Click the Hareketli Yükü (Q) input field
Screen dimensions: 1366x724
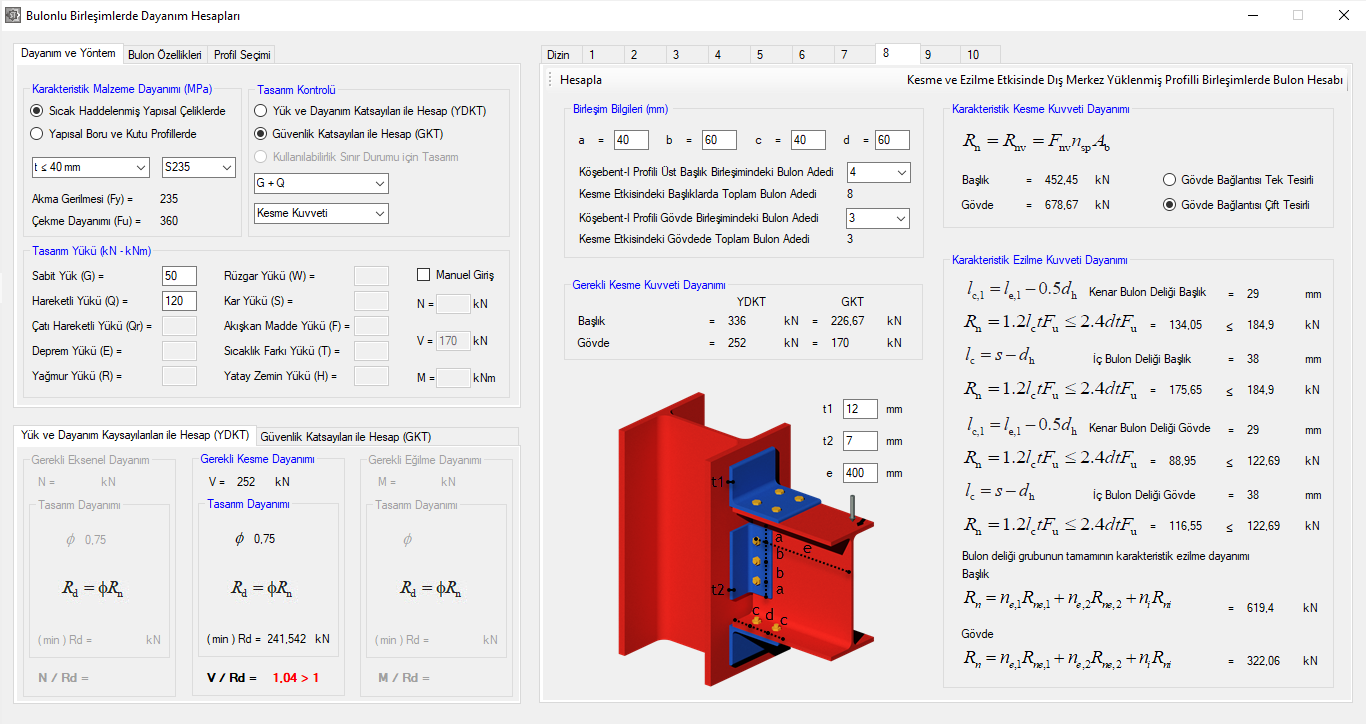179,301
